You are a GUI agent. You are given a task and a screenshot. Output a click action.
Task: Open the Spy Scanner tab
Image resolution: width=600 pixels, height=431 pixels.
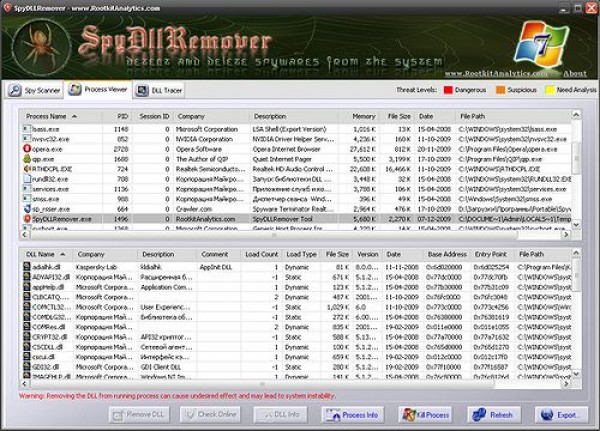34,90
